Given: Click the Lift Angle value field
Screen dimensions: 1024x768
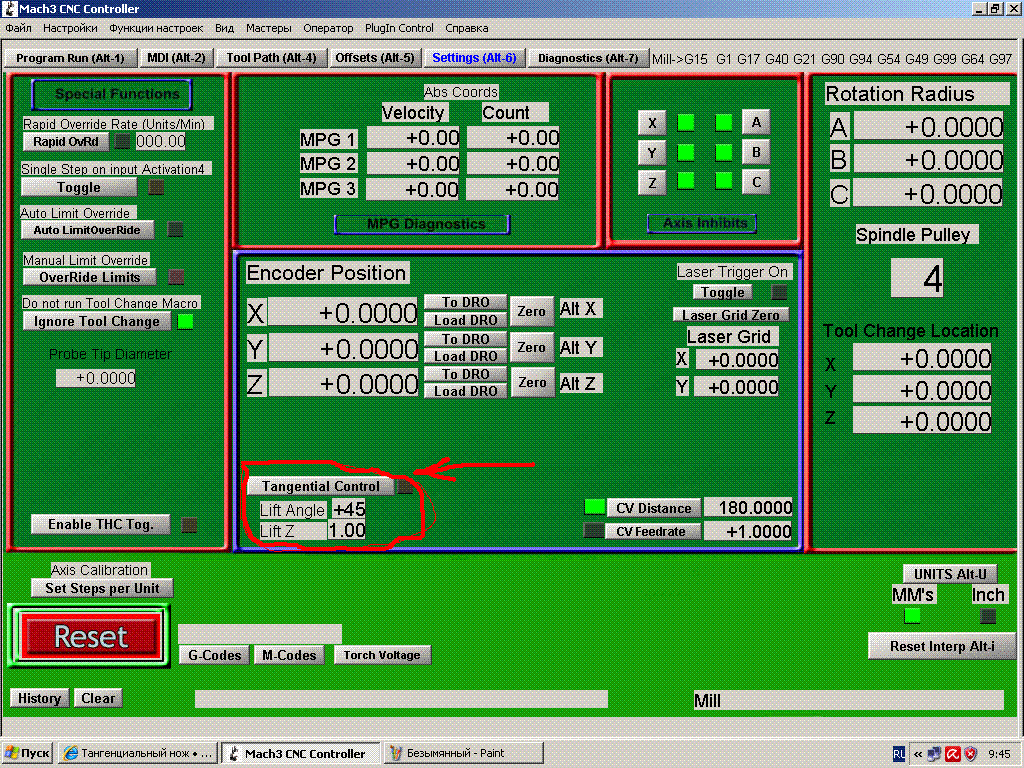Looking at the screenshot, I should tap(349, 509).
